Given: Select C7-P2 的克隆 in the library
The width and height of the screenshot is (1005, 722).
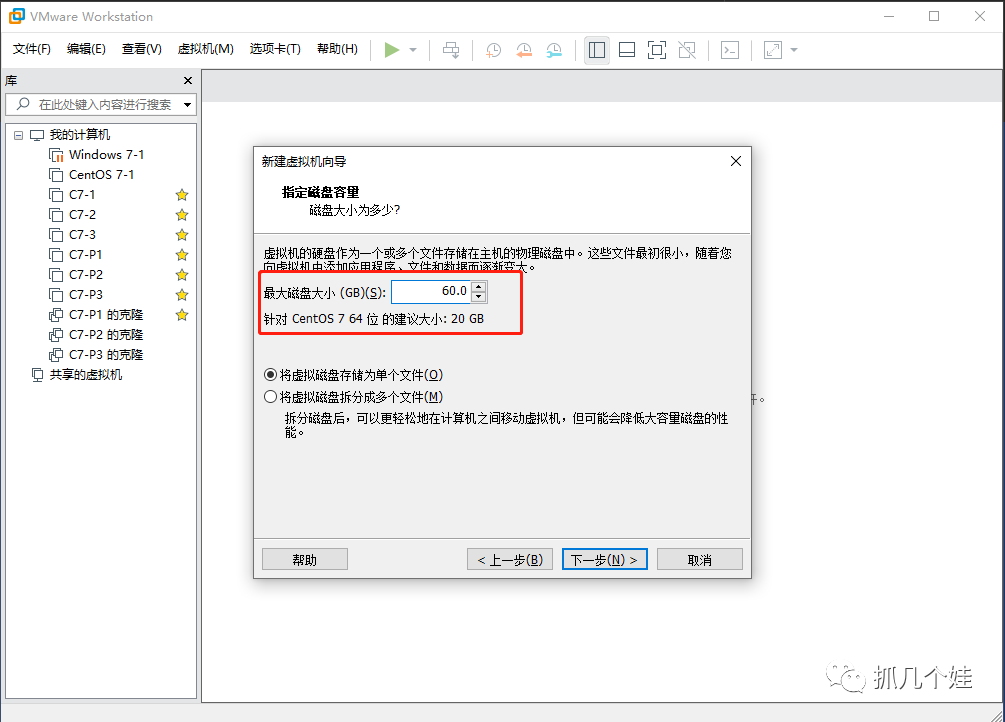Looking at the screenshot, I should (106, 335).
